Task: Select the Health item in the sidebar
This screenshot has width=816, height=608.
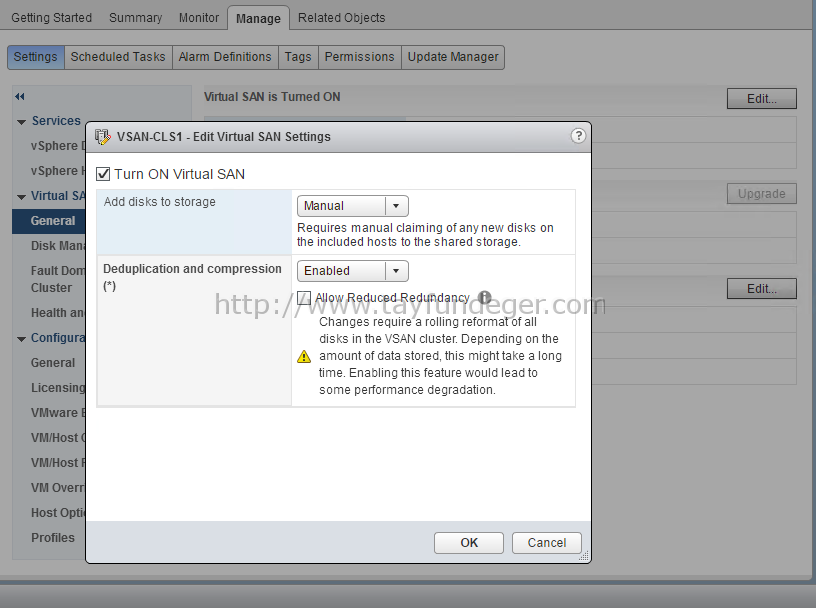Action: [57, 313]
